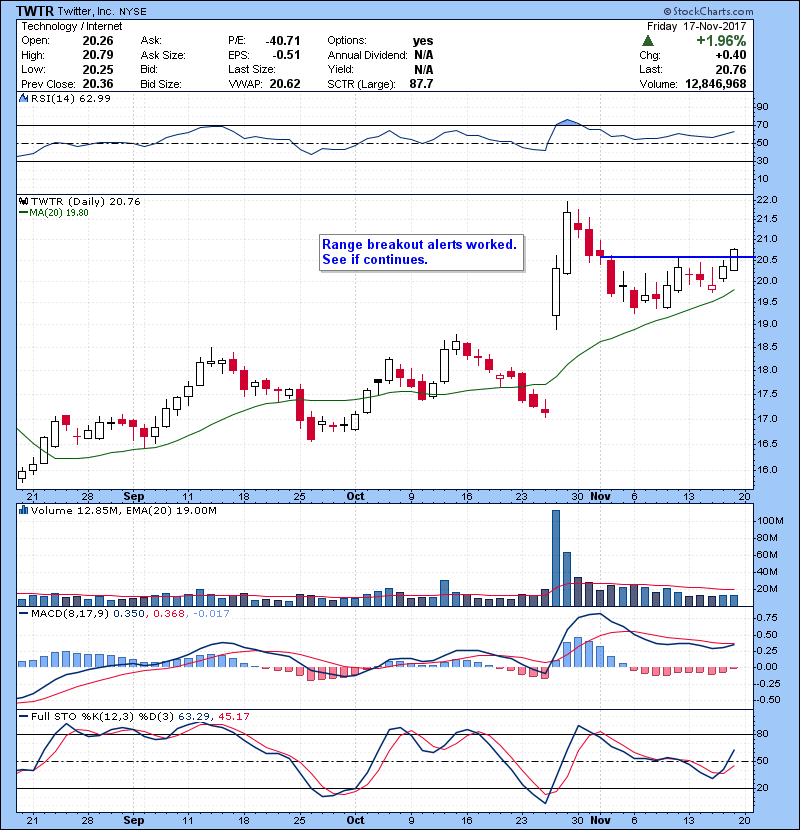Click the 16.0 price axis label
The image size is (800, 830).
click(768, 470)
